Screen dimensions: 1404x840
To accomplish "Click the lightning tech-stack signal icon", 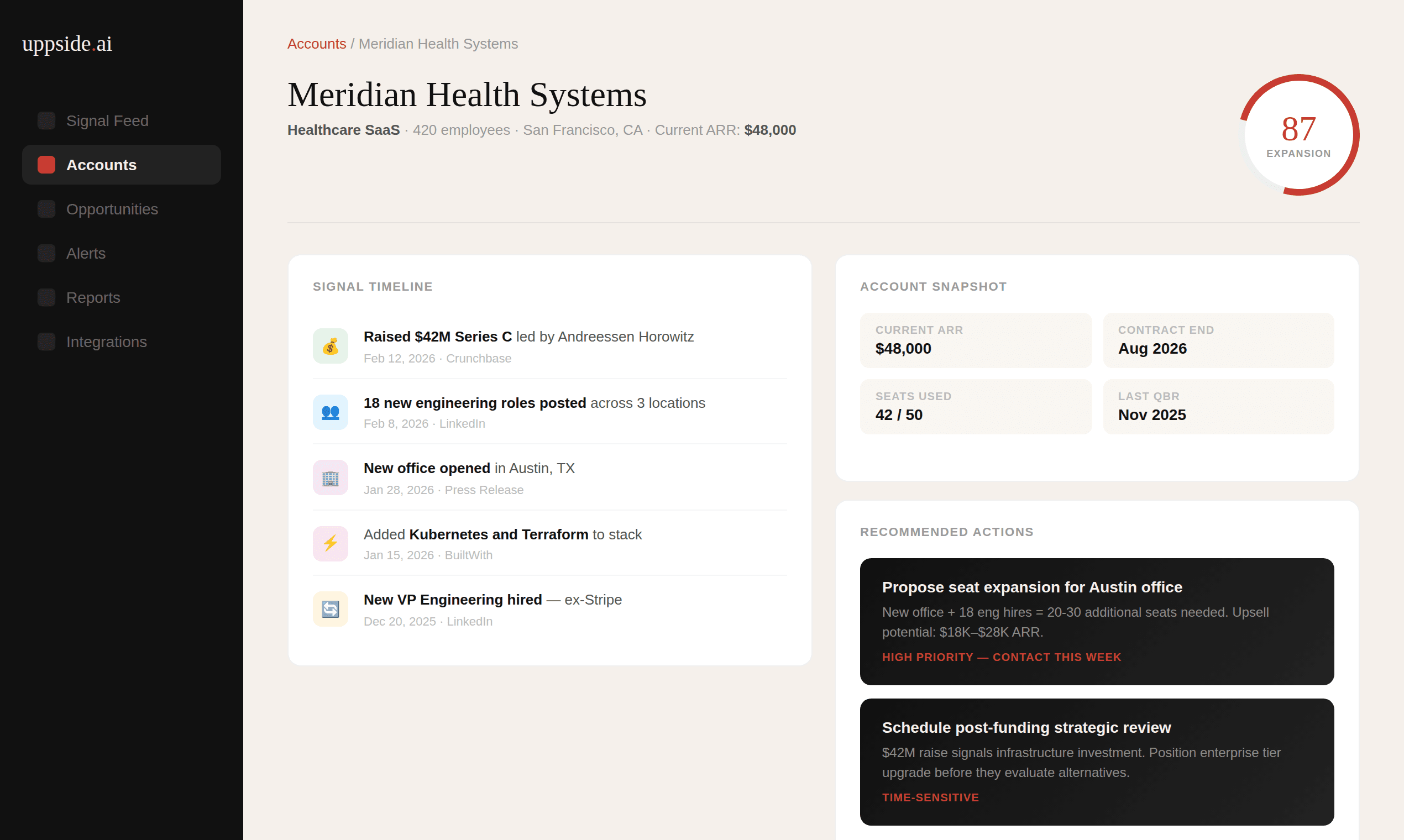I will pos(330,543).
